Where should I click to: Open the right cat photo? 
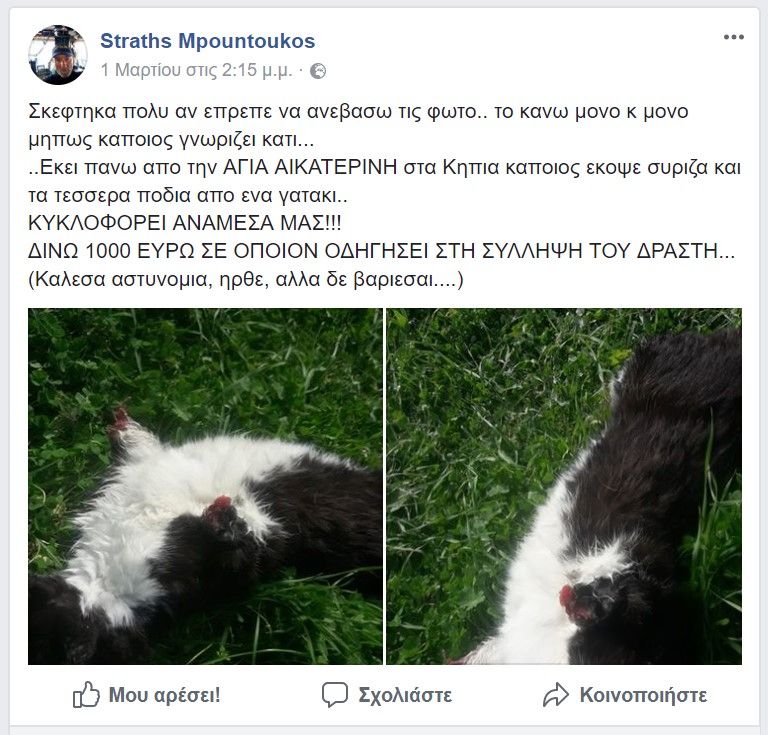564,486
